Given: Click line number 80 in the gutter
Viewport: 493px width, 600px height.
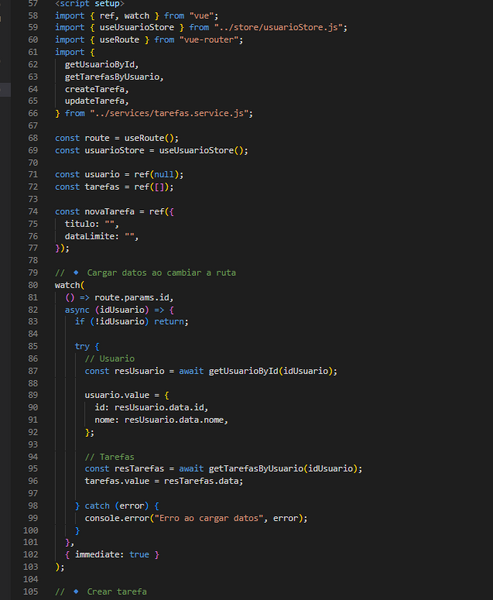Looking at the screenshot, I should [x=33, y=285].
